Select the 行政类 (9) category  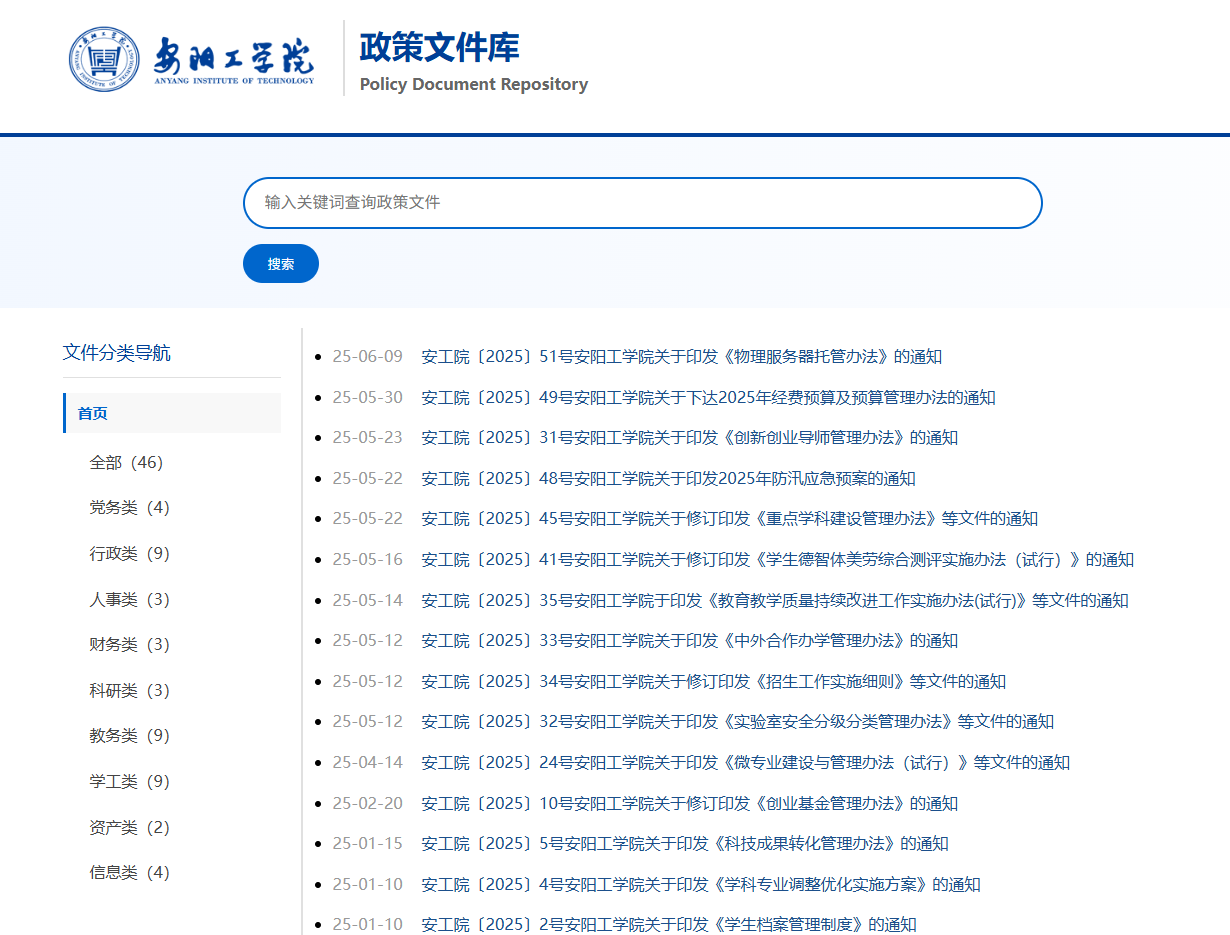[129, 553]
